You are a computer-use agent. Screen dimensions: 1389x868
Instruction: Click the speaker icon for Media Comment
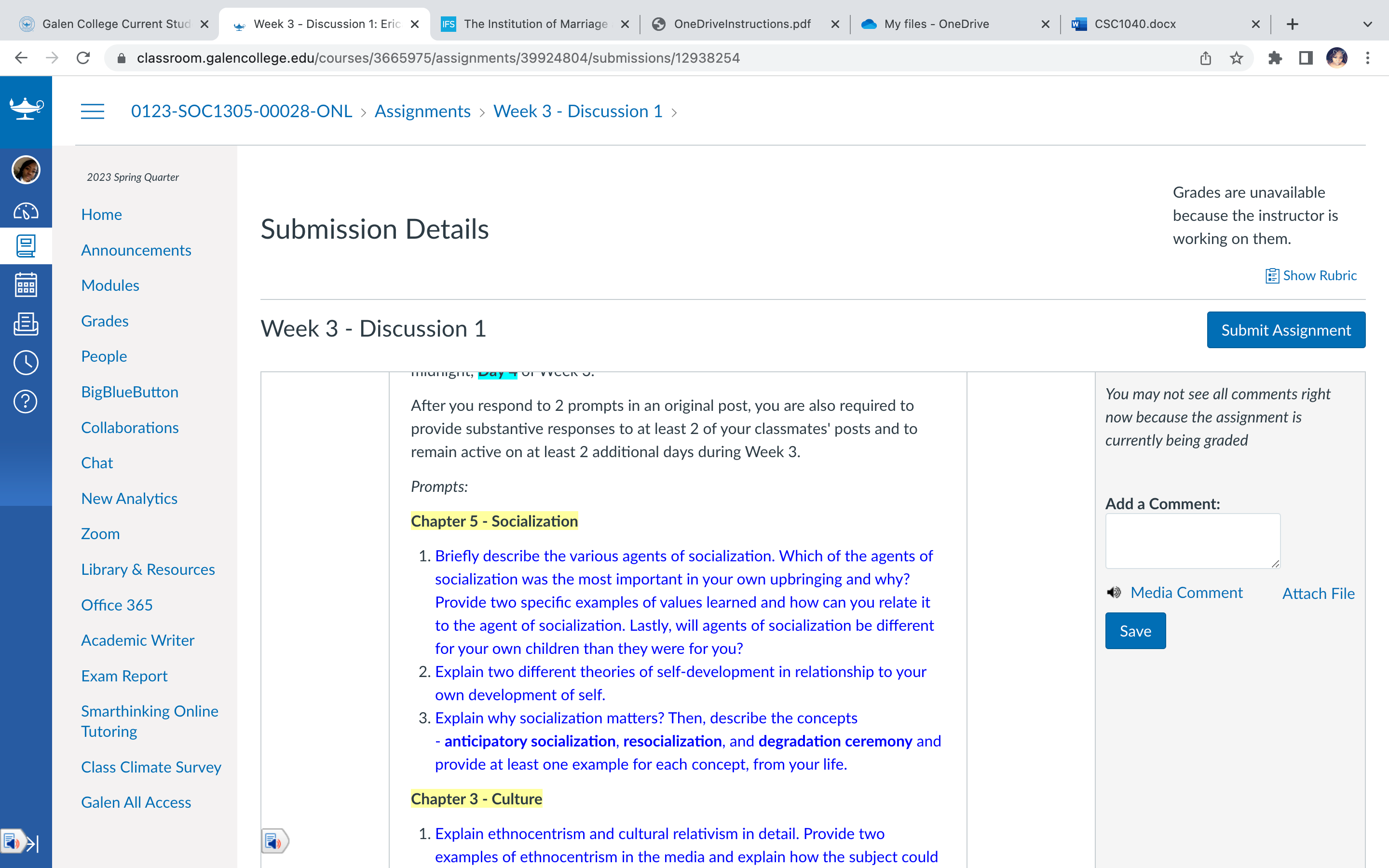click(x=1114, y=593)
